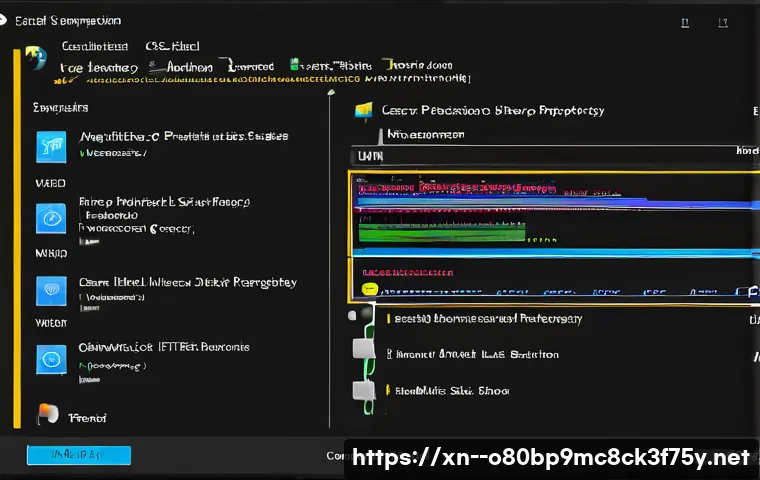Viewport: 760px width, 480px height.
Task: Switch to the first tab under the title
Action: pyautogui.click(x=95, y=46)
